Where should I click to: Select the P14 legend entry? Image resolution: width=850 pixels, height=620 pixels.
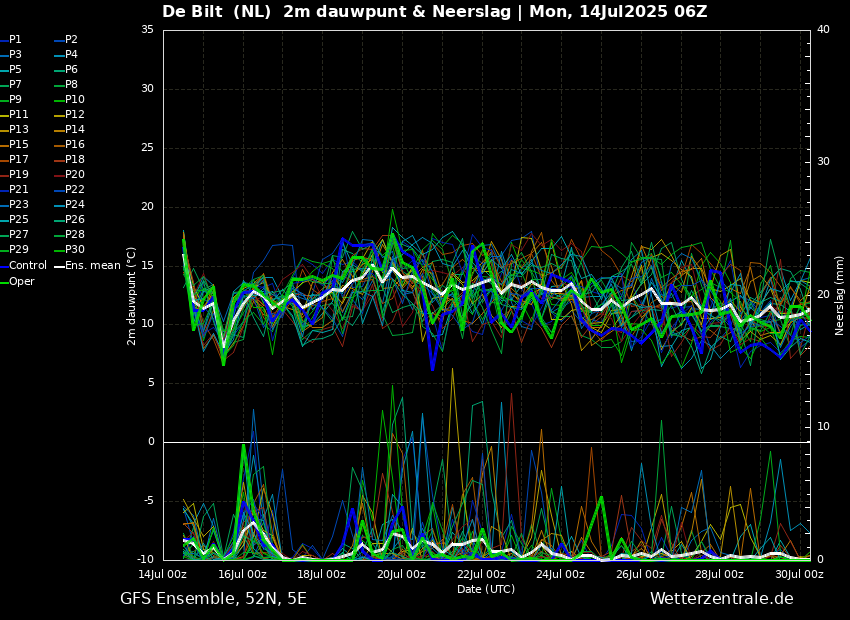(69, 130)
